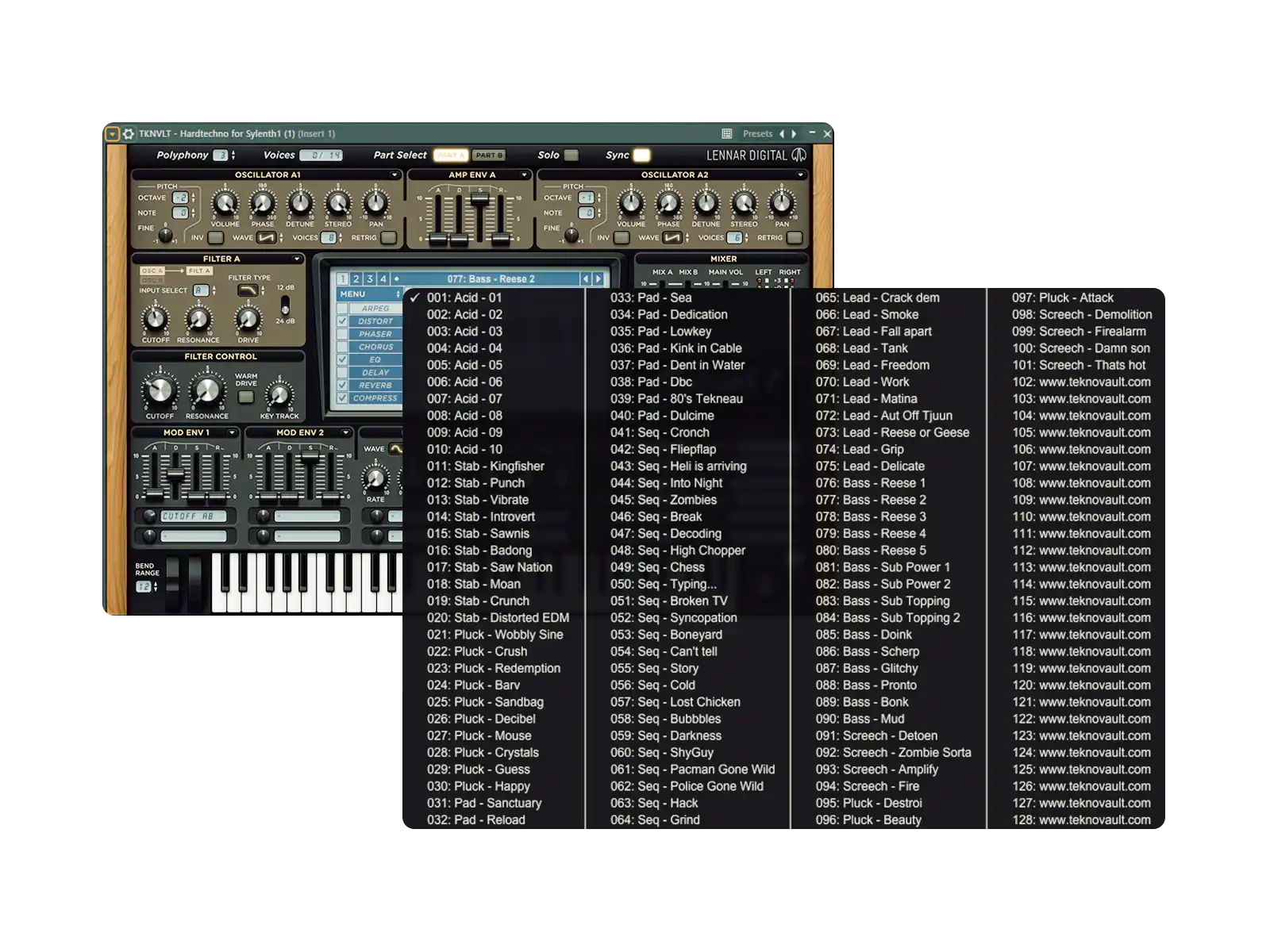Toggle the Solo button
This screenshot has width=1270, height=952.
571,155
